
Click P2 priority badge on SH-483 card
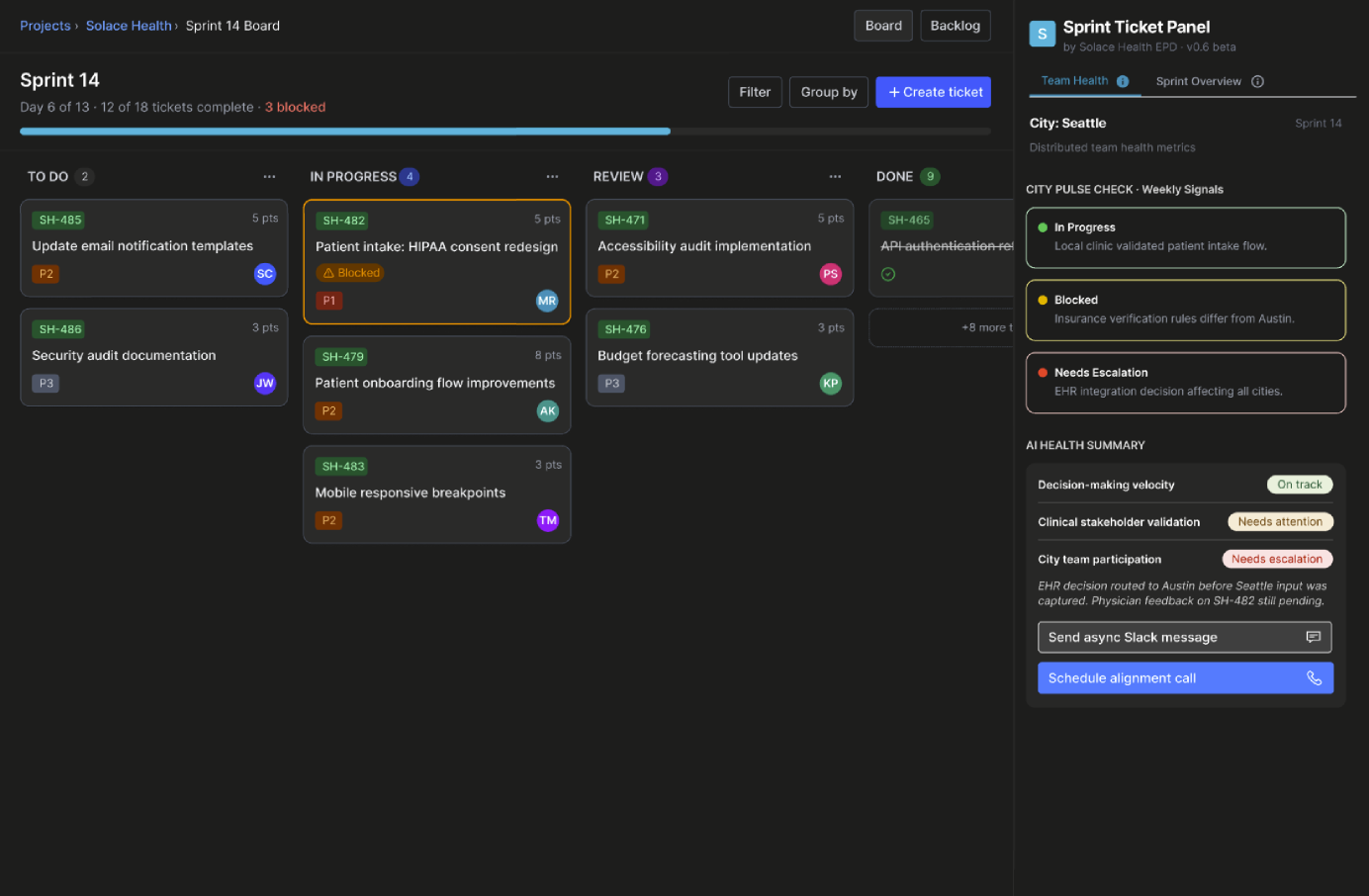(x=329, y=520)
